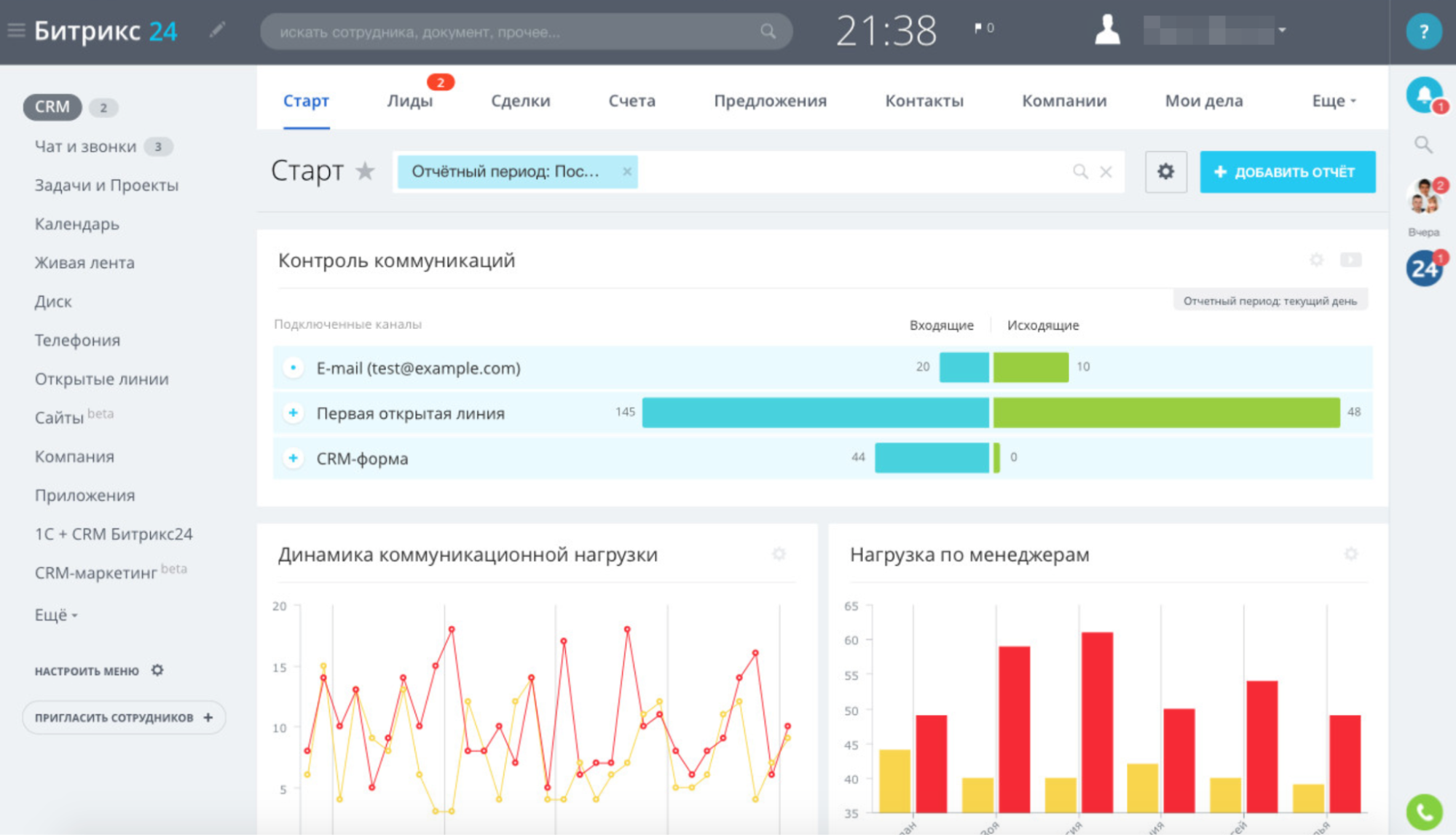The image size is (1456, 835).
Task: Click the green outgoing bar for E-mail
Action: 1031,367
